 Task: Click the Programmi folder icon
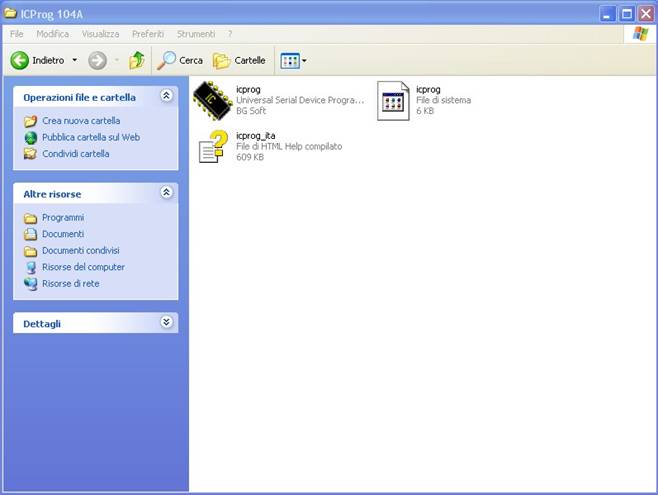(x=30, y=218)
